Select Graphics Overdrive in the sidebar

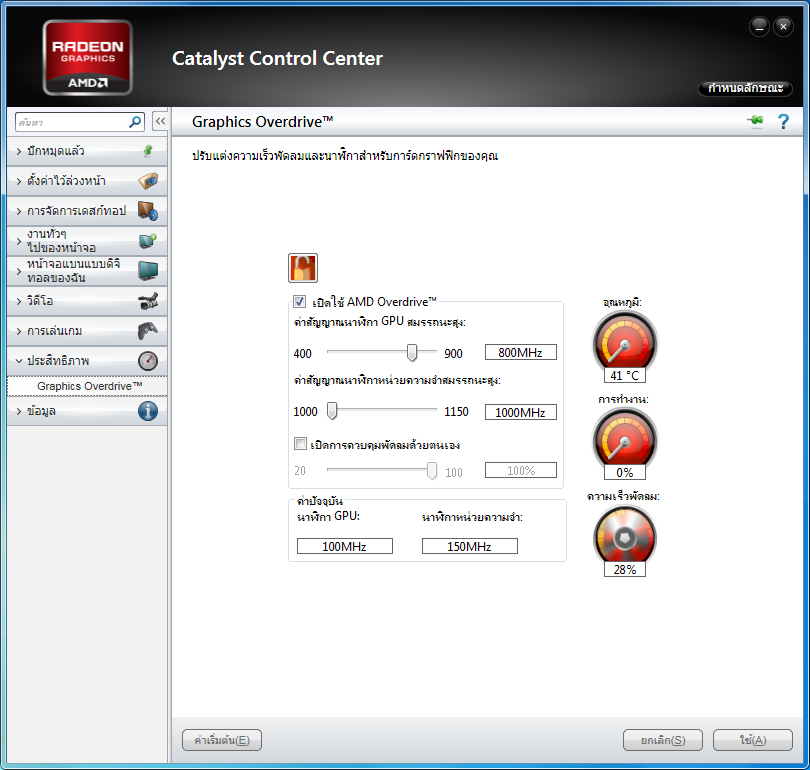tap(87, 386)
